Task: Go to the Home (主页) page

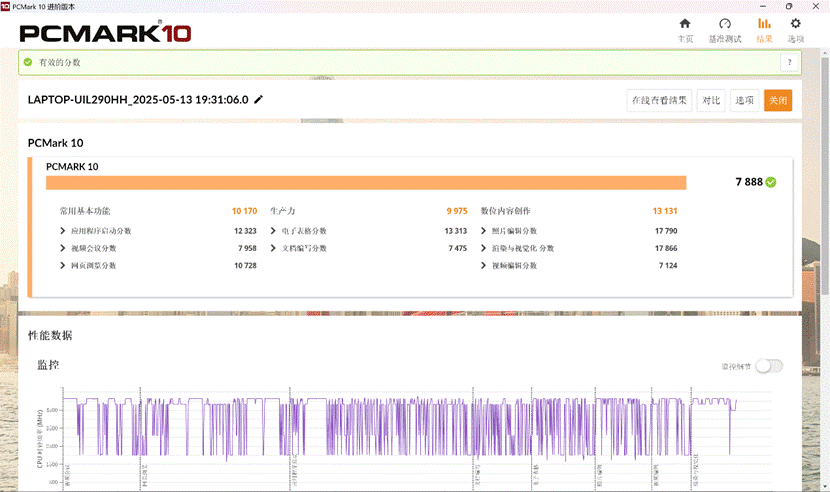Action: [685, 31]
